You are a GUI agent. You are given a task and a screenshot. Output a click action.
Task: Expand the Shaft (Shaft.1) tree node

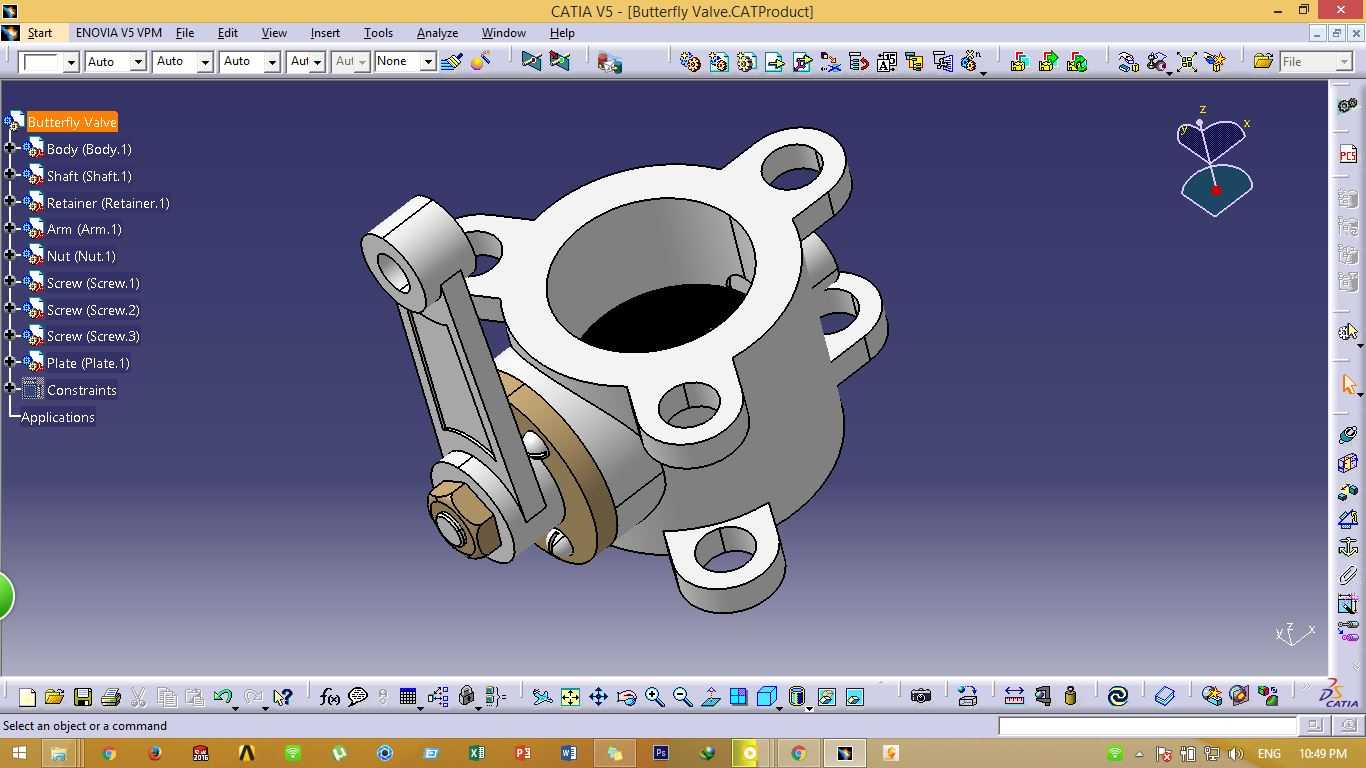[x=10, y=175]
